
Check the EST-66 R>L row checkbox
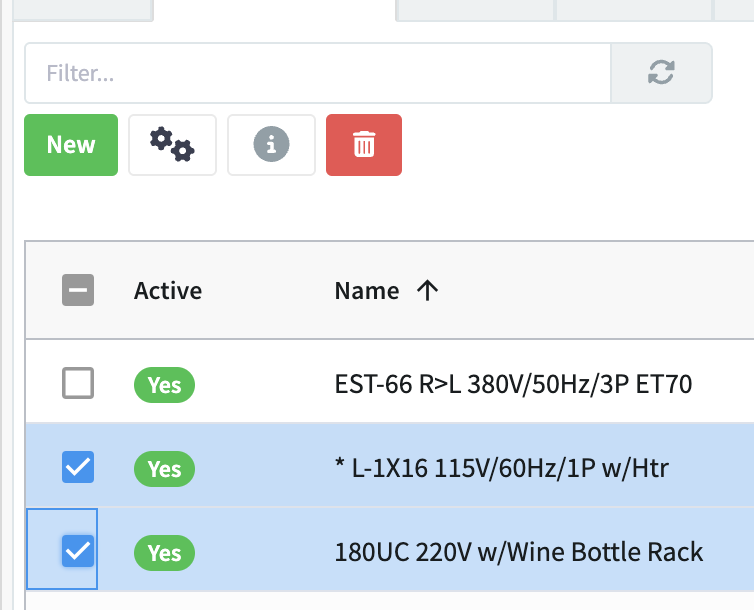(x=78, y=383)
